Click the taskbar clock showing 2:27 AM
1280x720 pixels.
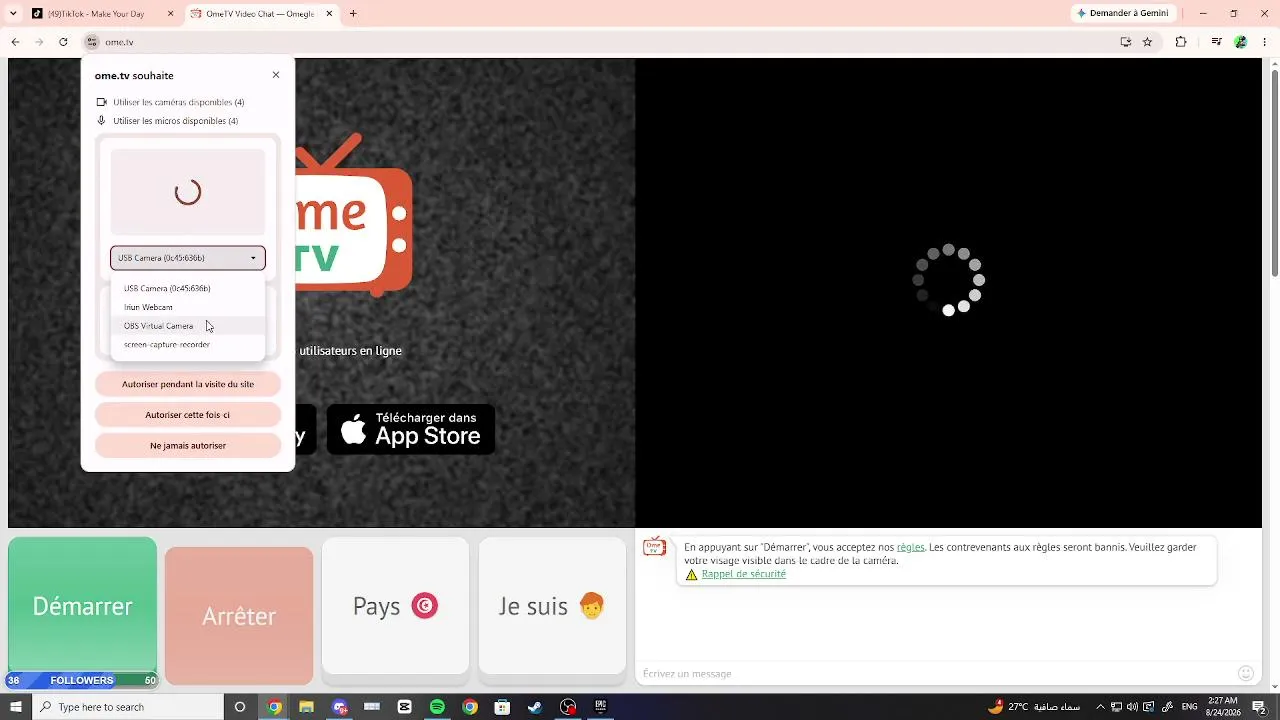click(x=1222, y=707)
